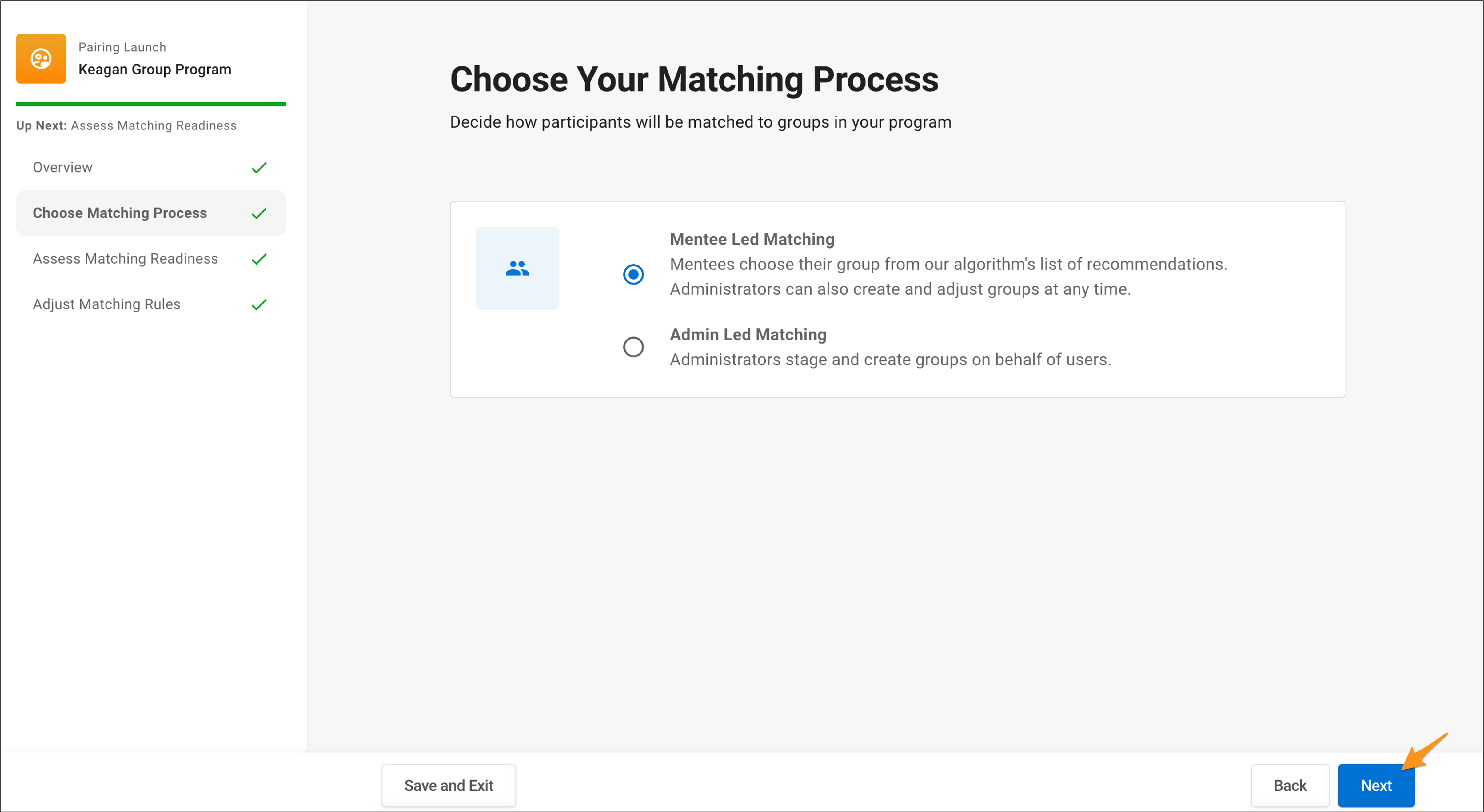
Task: Click the blue Next button
Action: (x=1376, y=786)
